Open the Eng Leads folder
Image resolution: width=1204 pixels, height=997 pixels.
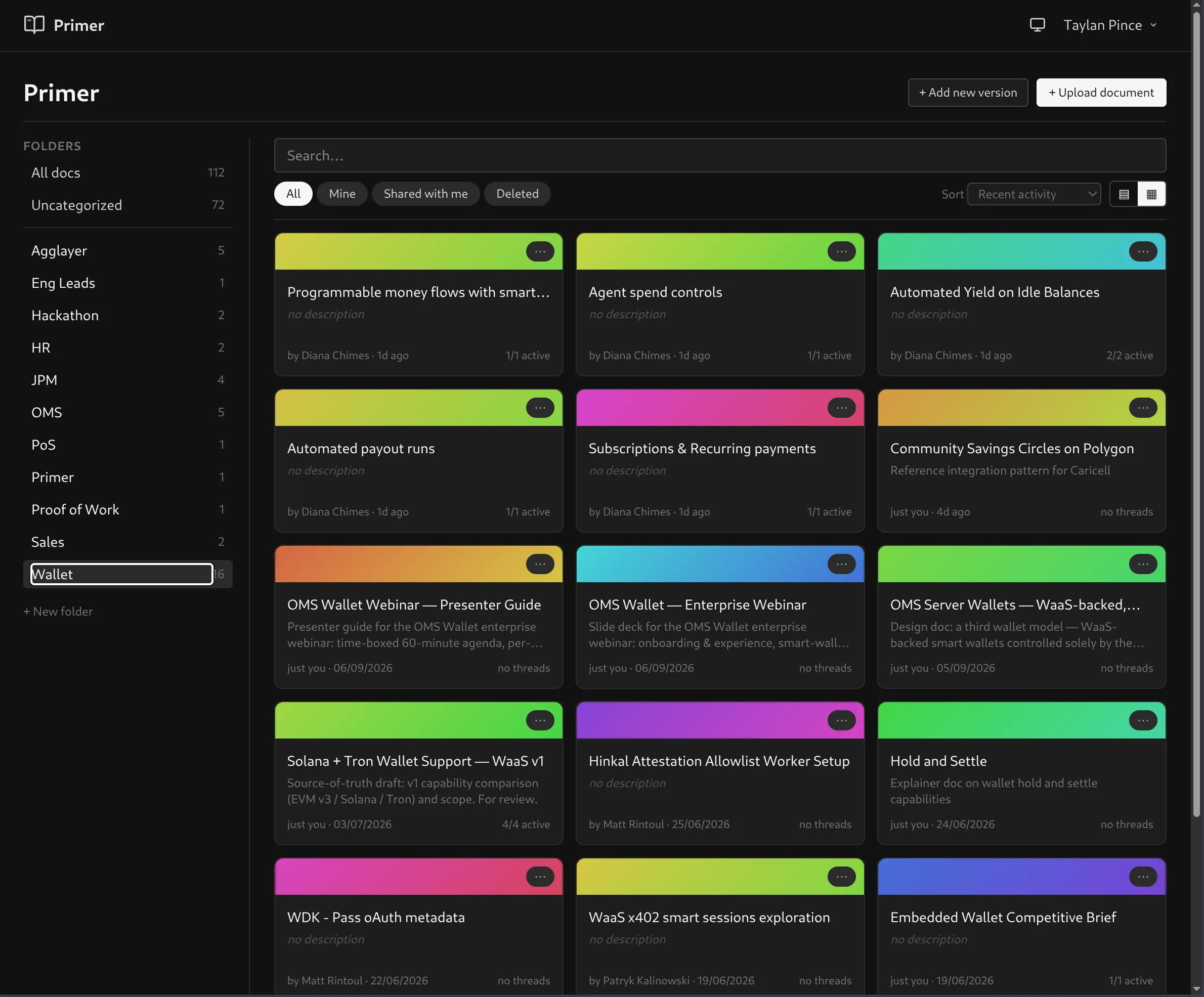(x=128, y=283)
